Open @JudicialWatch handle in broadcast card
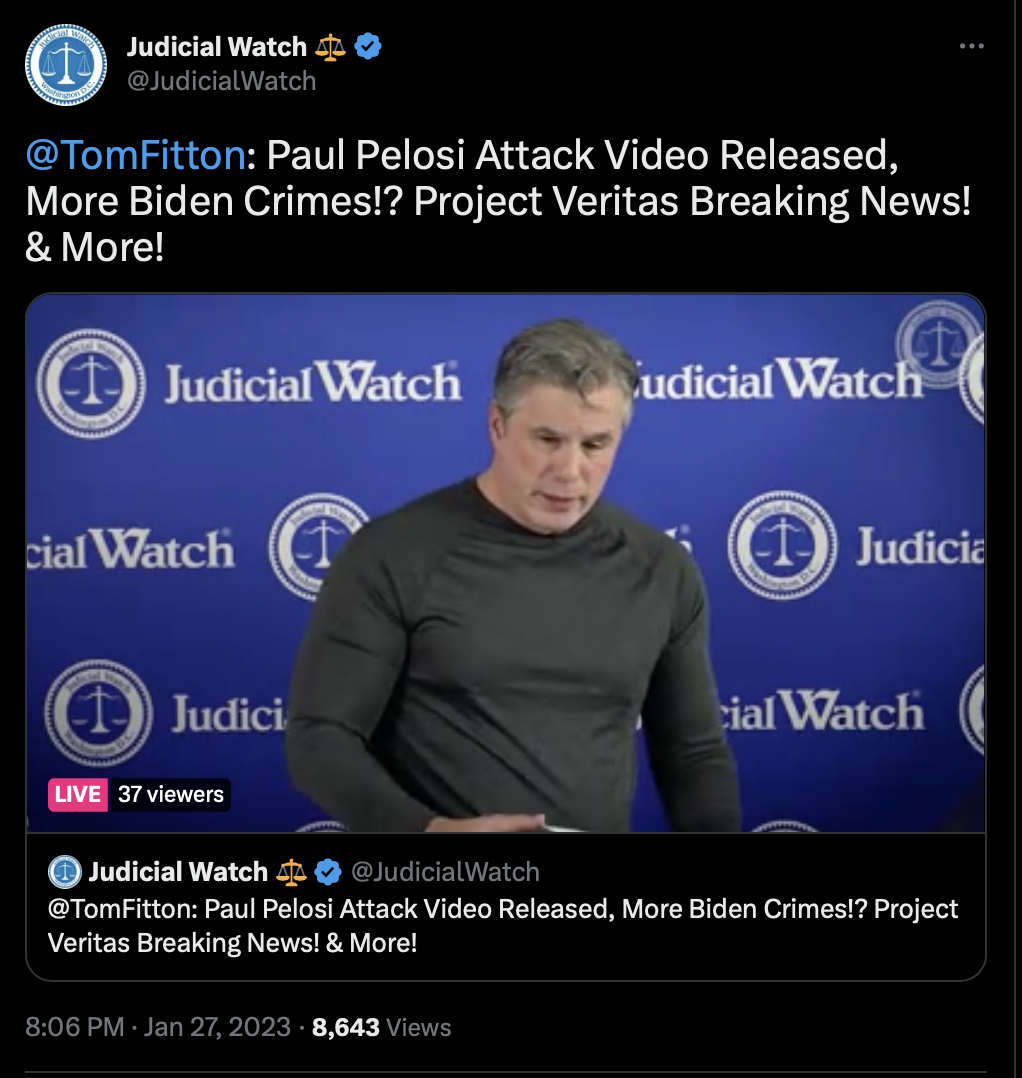 445,872
